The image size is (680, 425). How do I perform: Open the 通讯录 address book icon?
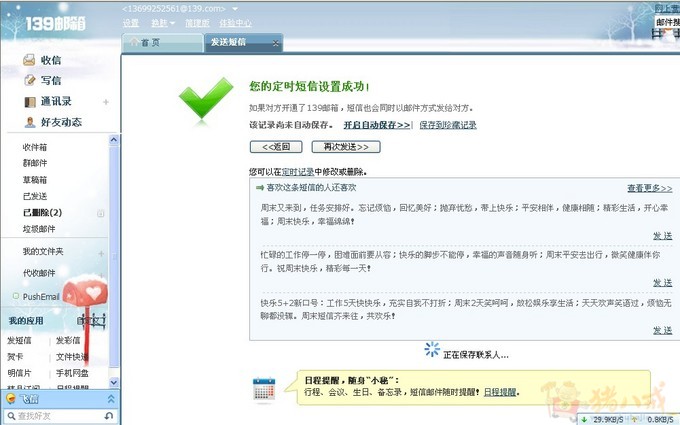30,101
